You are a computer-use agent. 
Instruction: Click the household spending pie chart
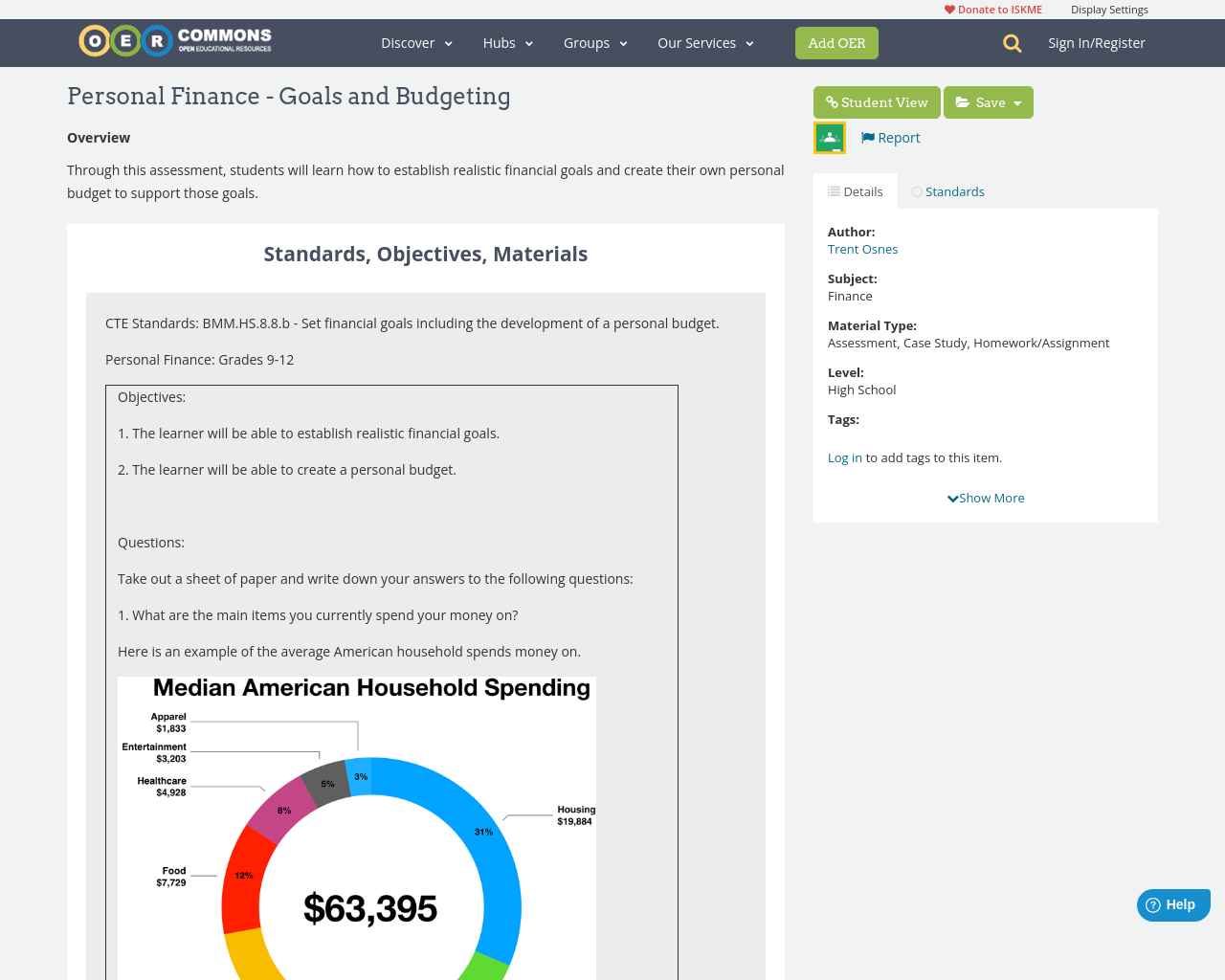click(357, 852)
